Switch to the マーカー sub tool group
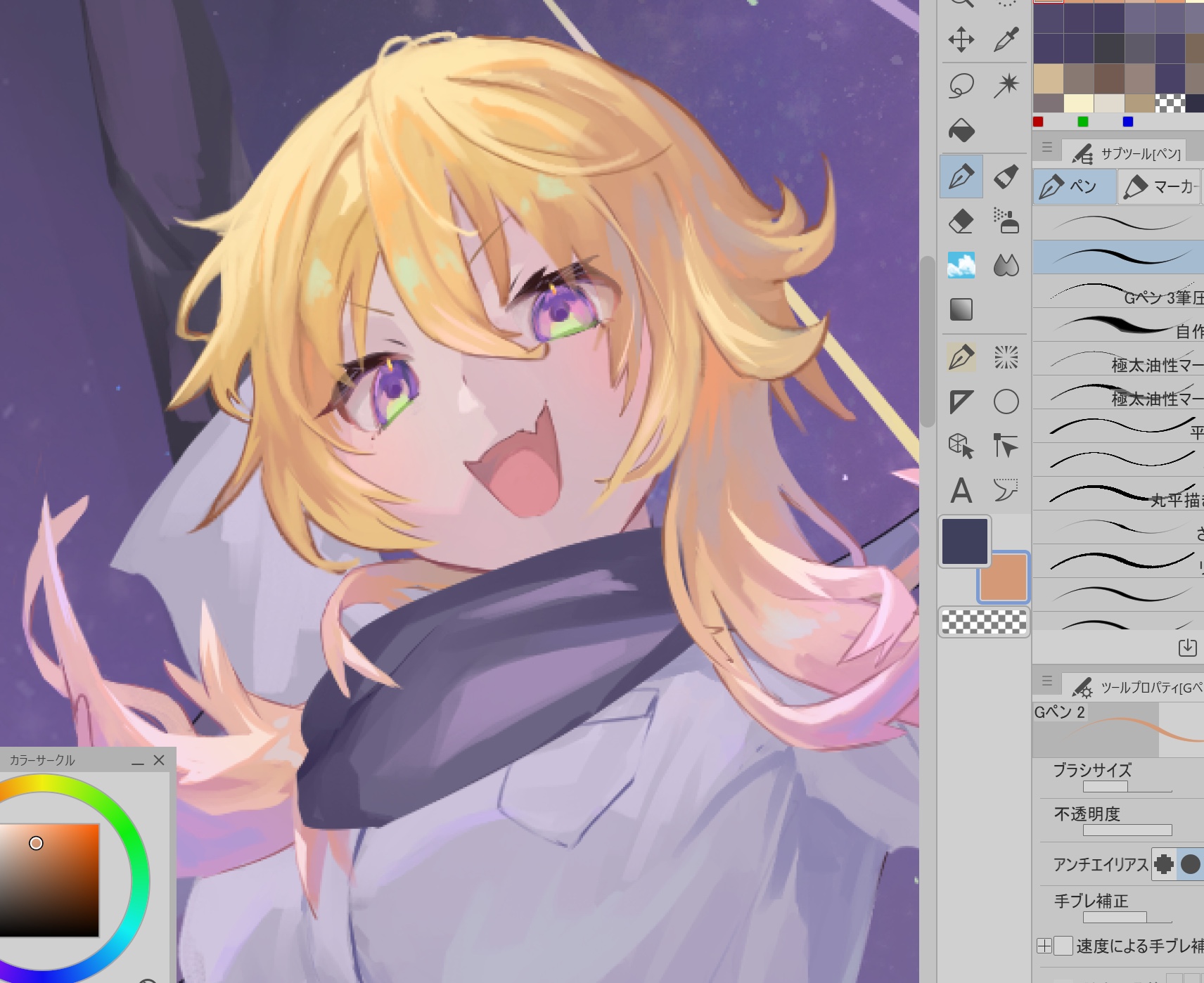The width and height of the screenshot is (1204, 983). (x=1159, y=187)
